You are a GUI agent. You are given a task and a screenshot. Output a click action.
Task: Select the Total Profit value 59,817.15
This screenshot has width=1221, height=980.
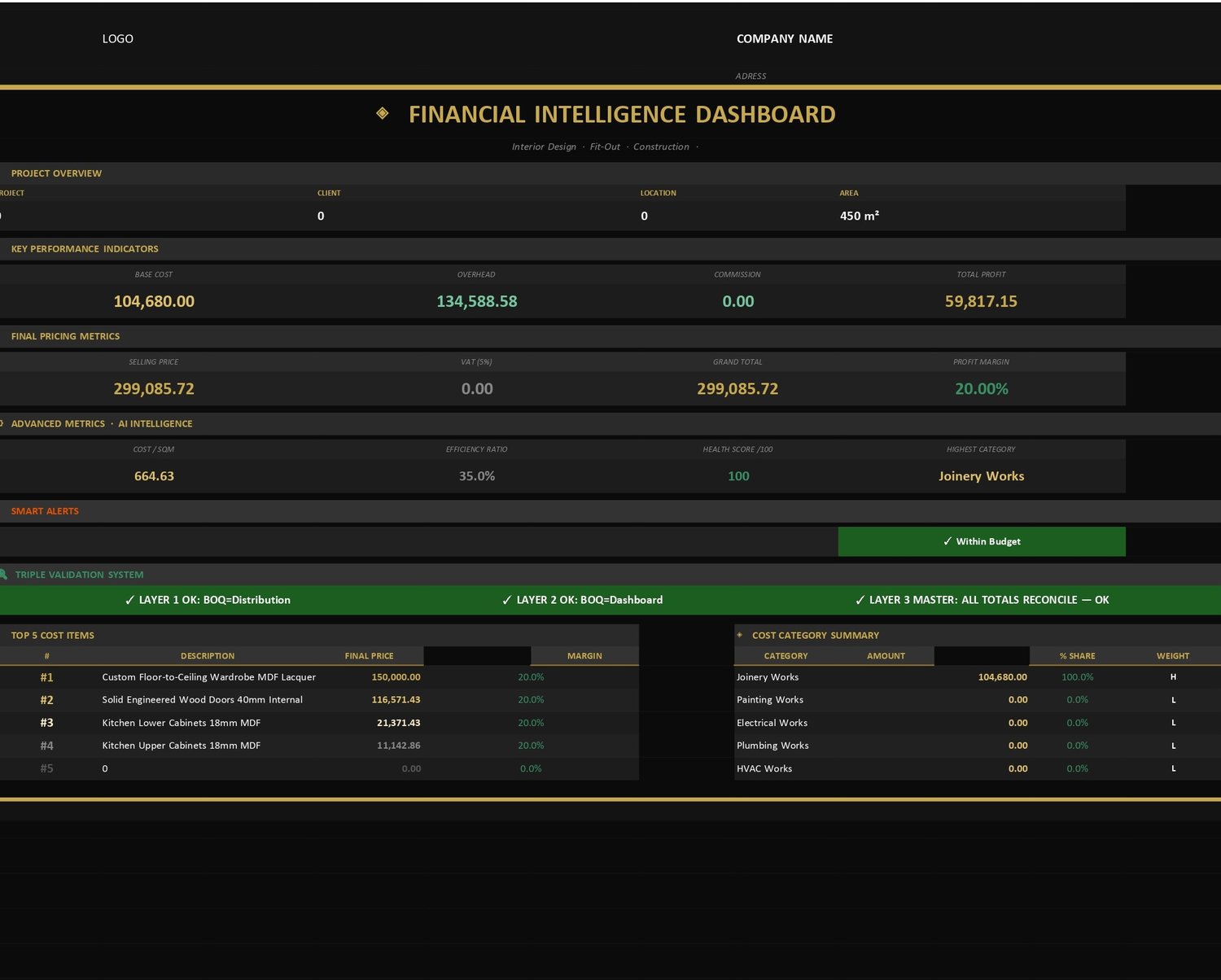click(981, 301)
